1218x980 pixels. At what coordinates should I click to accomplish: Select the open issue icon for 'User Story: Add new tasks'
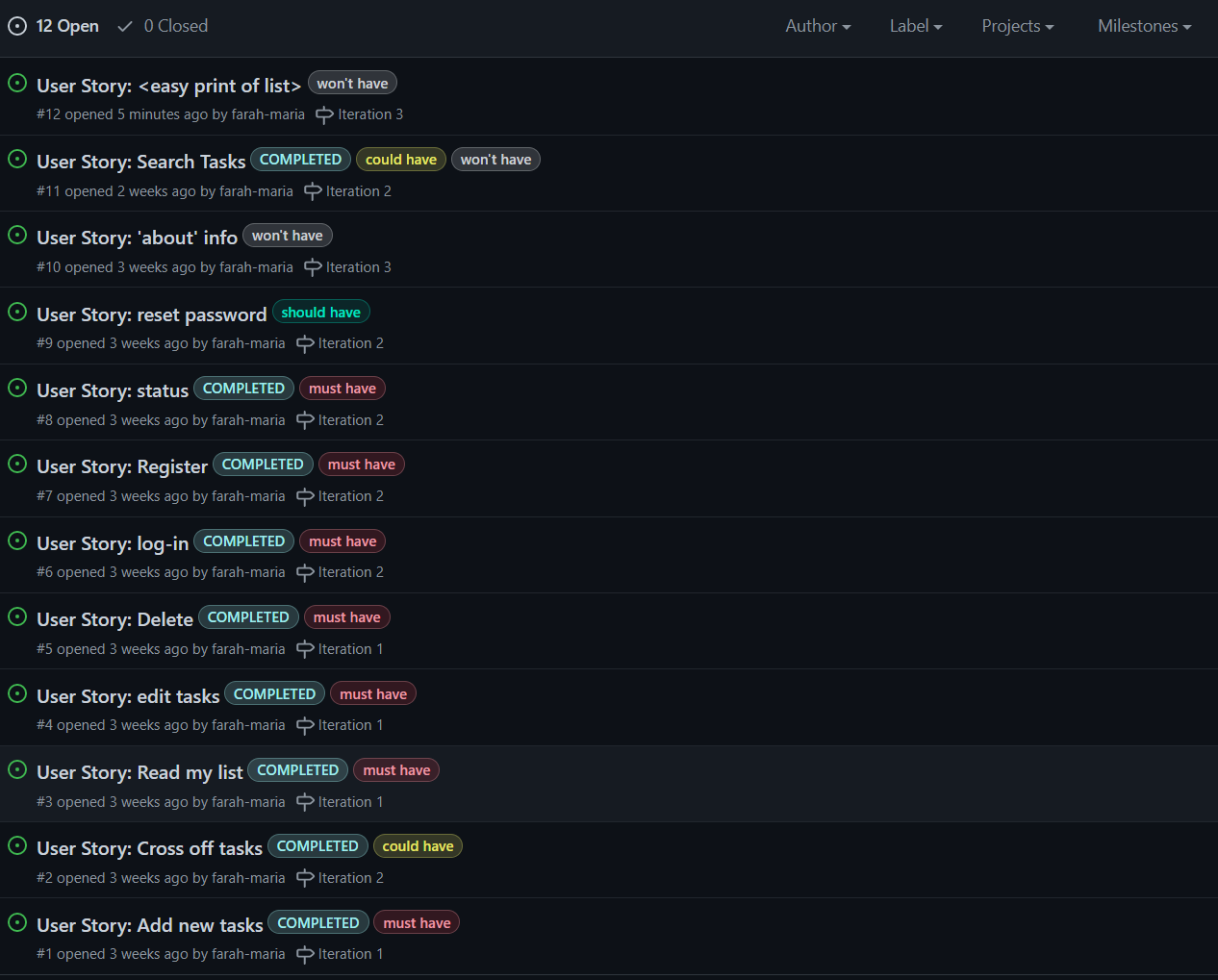point(16,921)
